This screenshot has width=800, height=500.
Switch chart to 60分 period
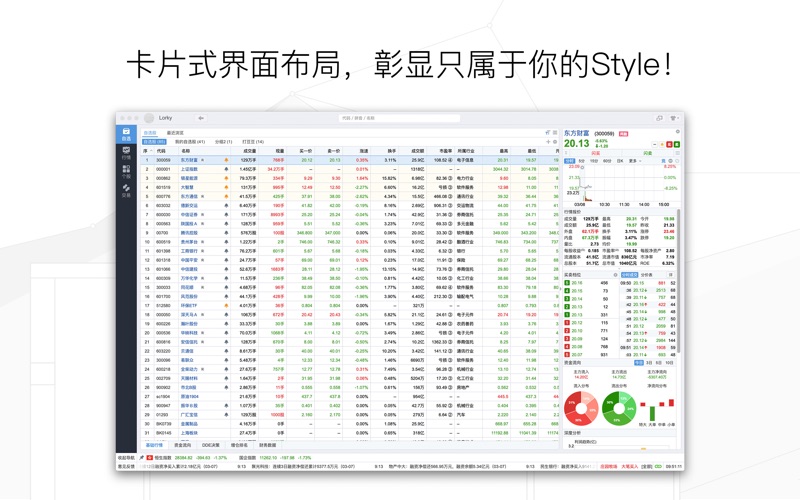point(607,161)
